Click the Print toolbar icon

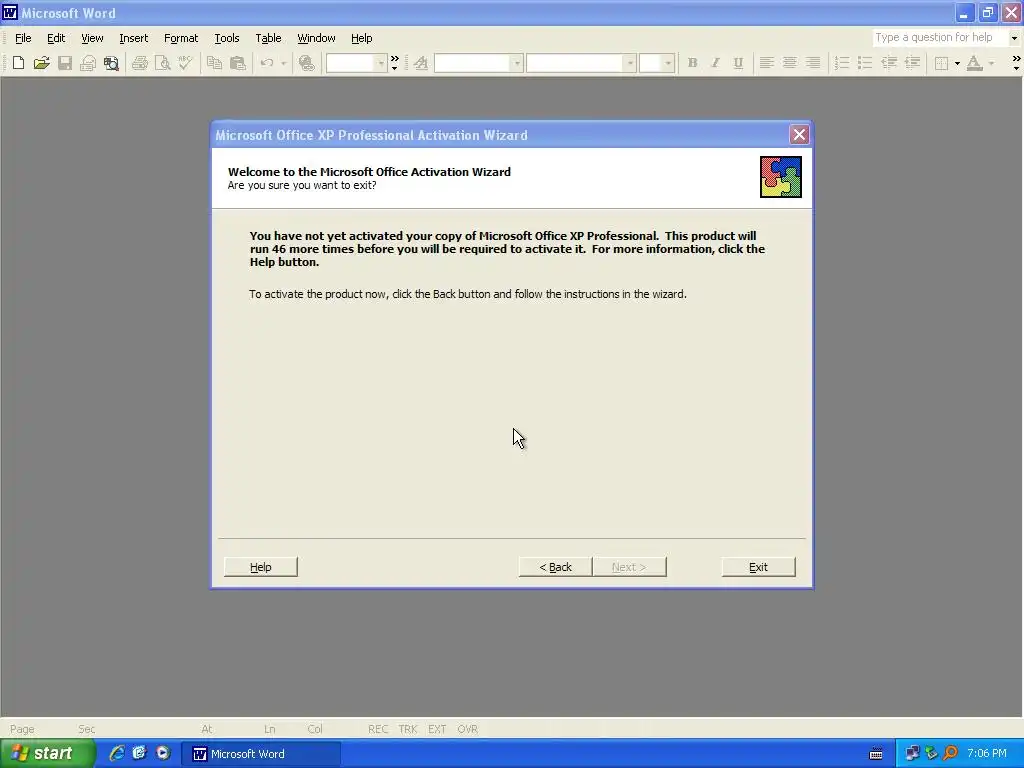(x=140, y=63)
